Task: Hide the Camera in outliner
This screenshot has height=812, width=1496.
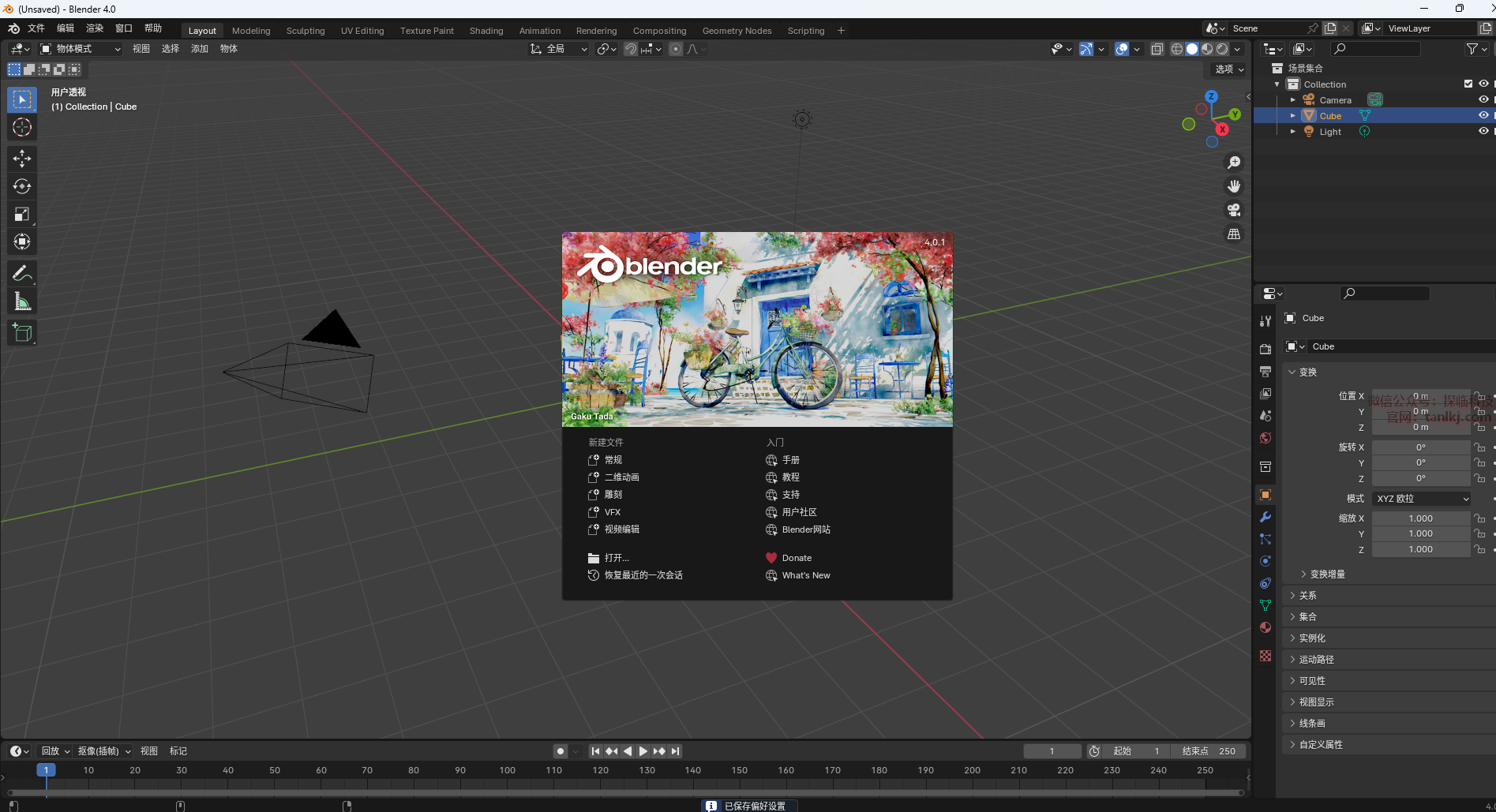Action: 1483,99
